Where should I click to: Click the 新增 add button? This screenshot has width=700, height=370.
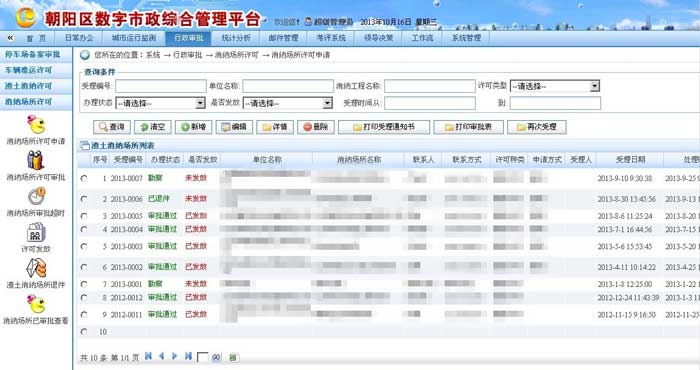pyautogui.click(x=193, y=127)
